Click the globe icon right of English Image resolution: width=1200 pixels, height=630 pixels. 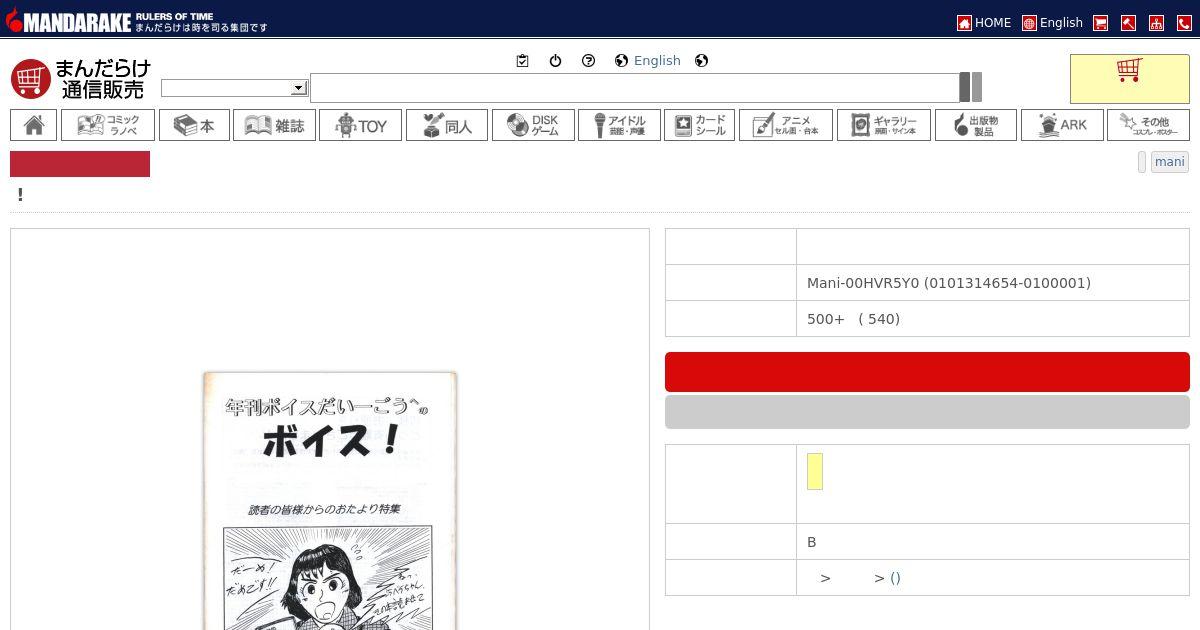tap(701, 61)
